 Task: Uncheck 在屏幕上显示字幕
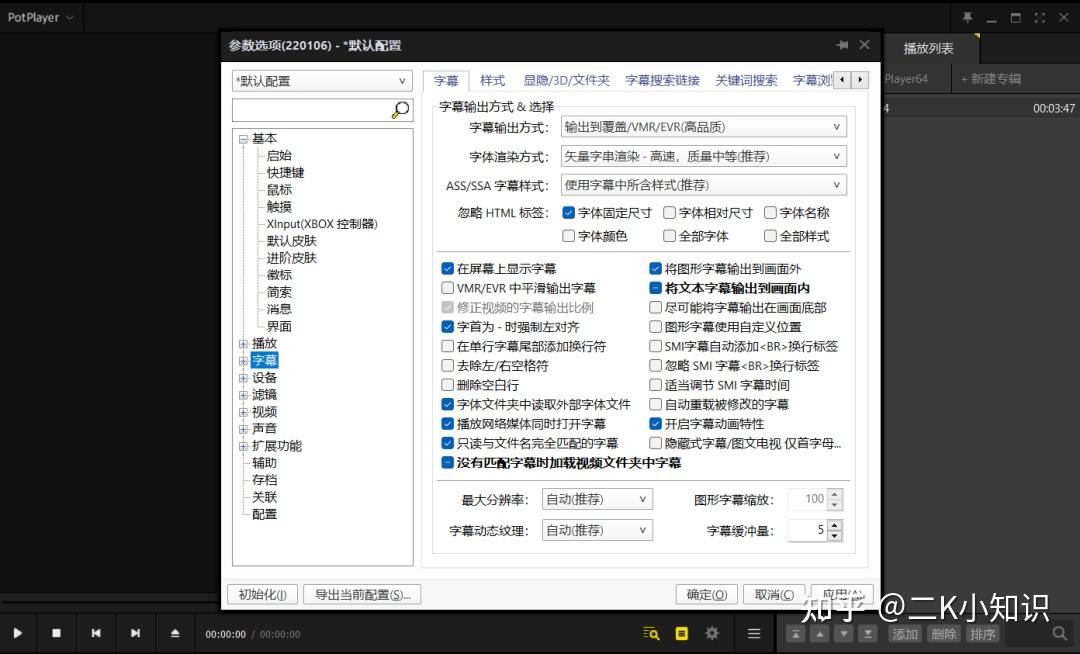(447, 268)
